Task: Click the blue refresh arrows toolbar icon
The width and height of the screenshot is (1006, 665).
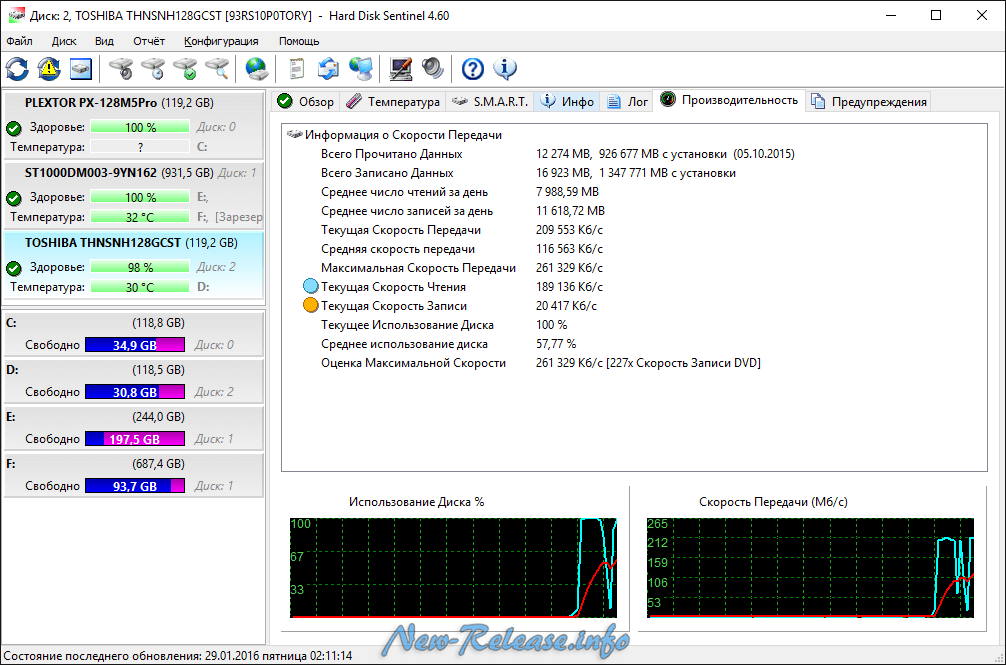Action: coord(17,69)
